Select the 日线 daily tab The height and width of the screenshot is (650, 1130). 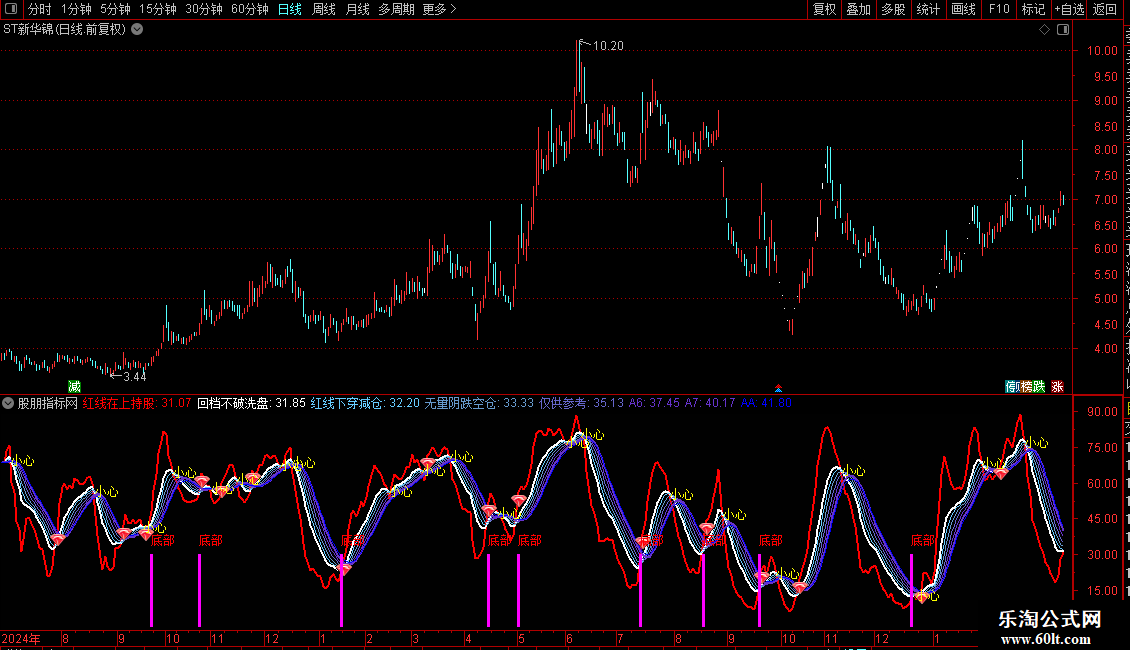[290, 9]
